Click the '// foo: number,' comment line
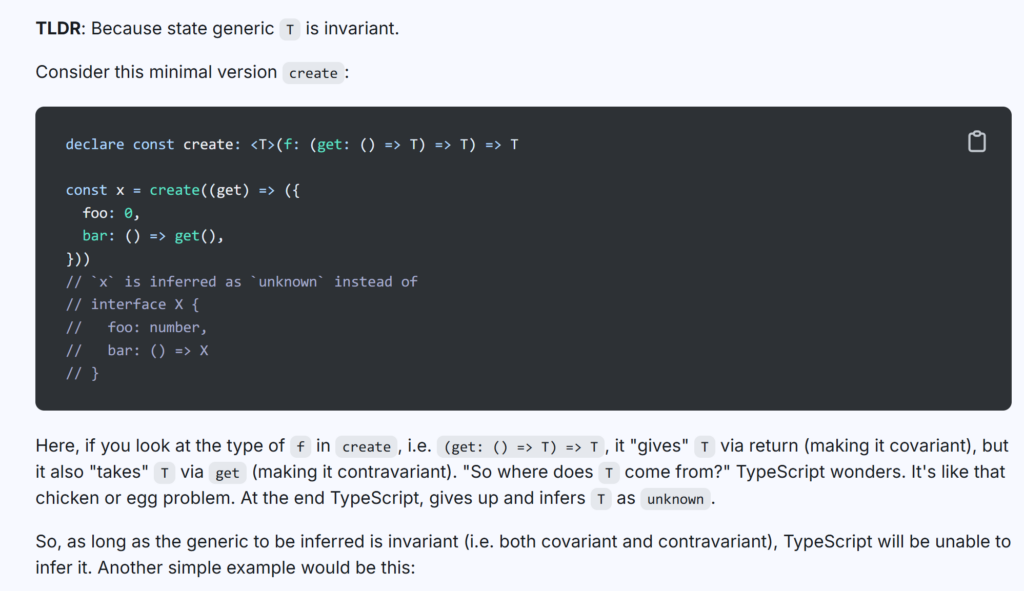This screenshot has width=1024, height=591. 136,327
